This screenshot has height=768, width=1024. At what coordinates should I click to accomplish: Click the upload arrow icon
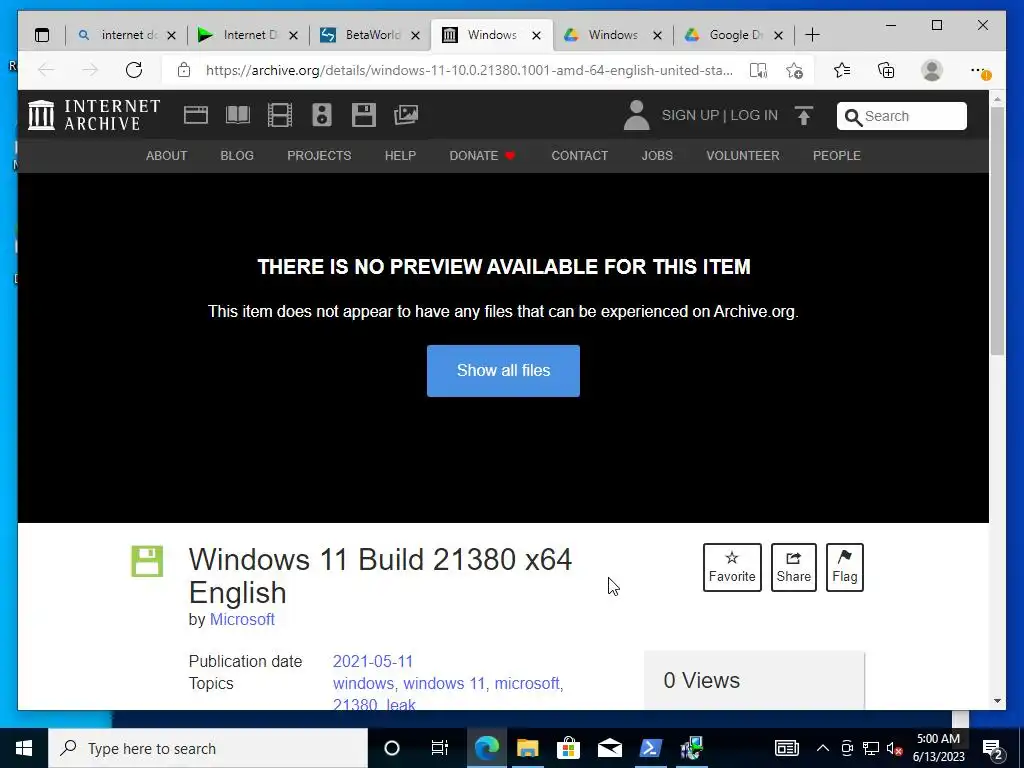[x=803, y=116]
